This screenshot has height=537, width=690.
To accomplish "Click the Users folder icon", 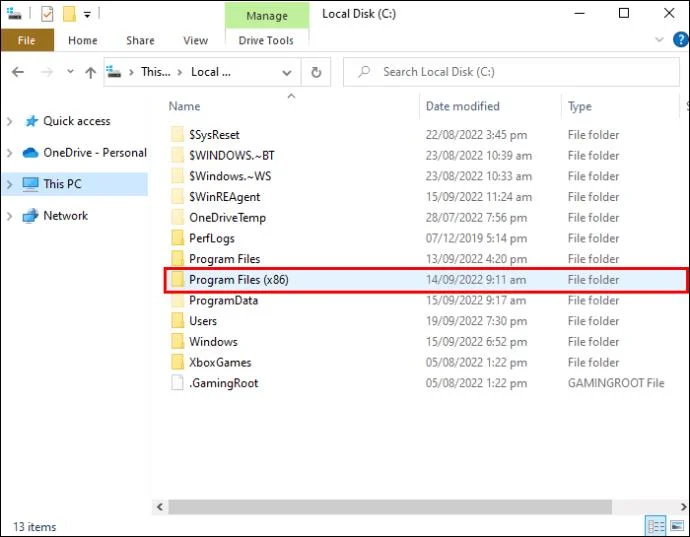I will click(177, 320).
